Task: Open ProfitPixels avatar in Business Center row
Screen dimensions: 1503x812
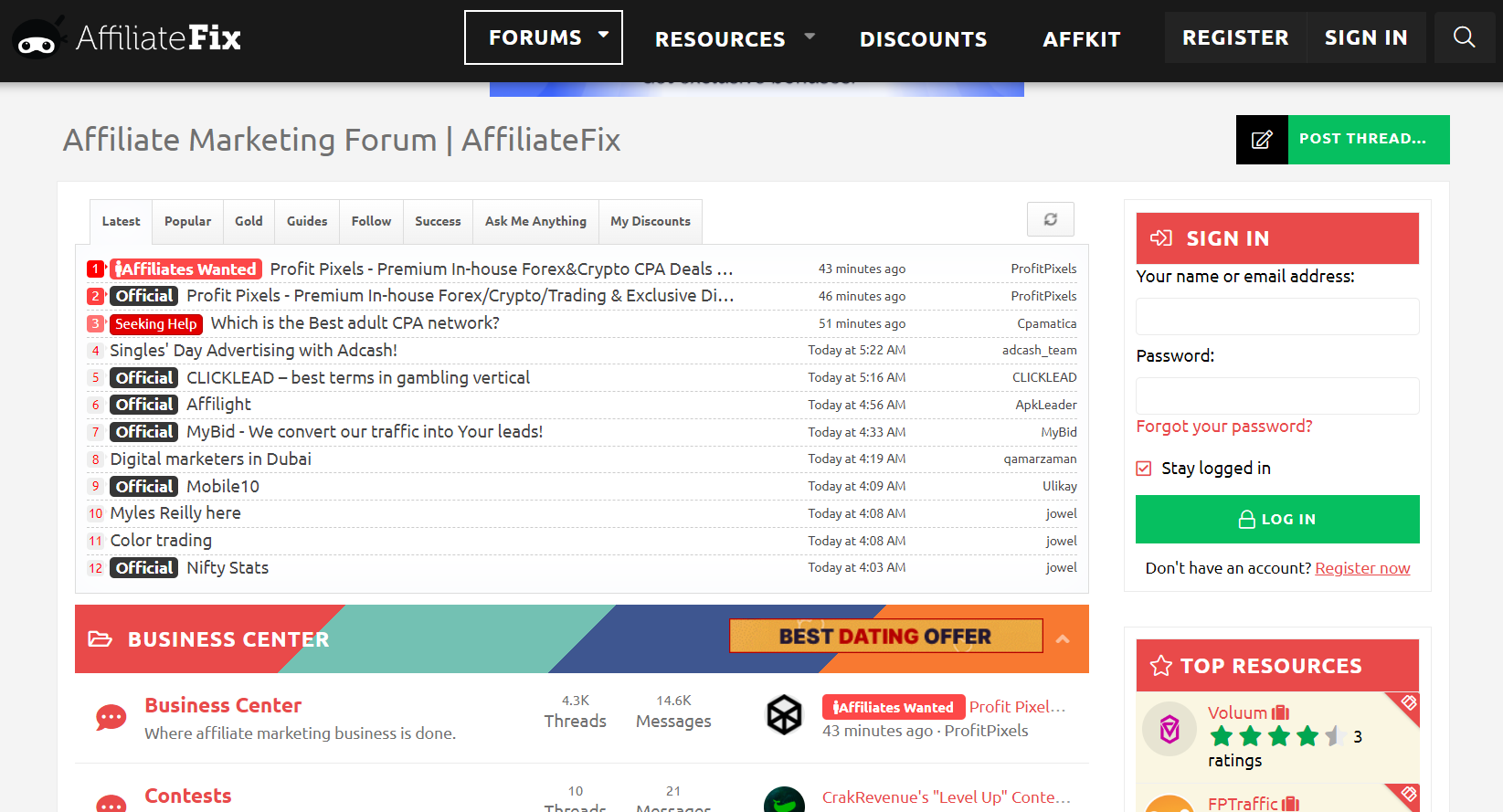Action: point(784,715)
